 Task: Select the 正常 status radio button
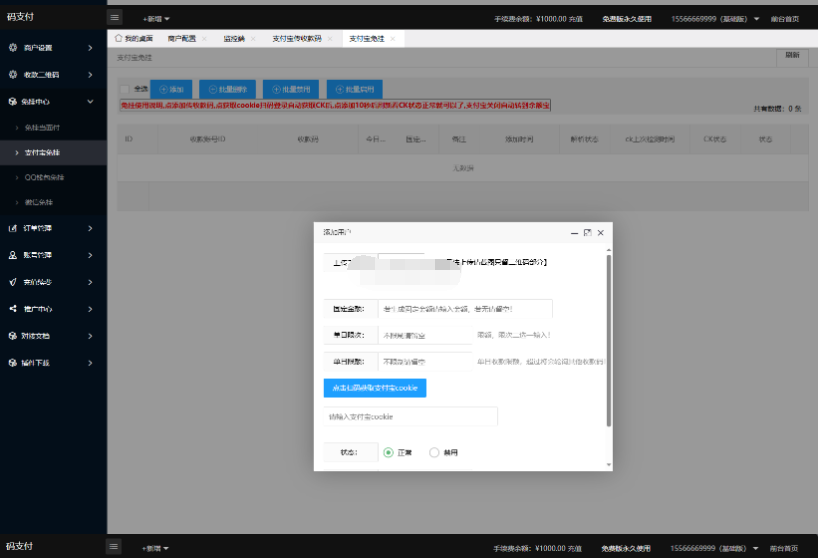[388, 452]
